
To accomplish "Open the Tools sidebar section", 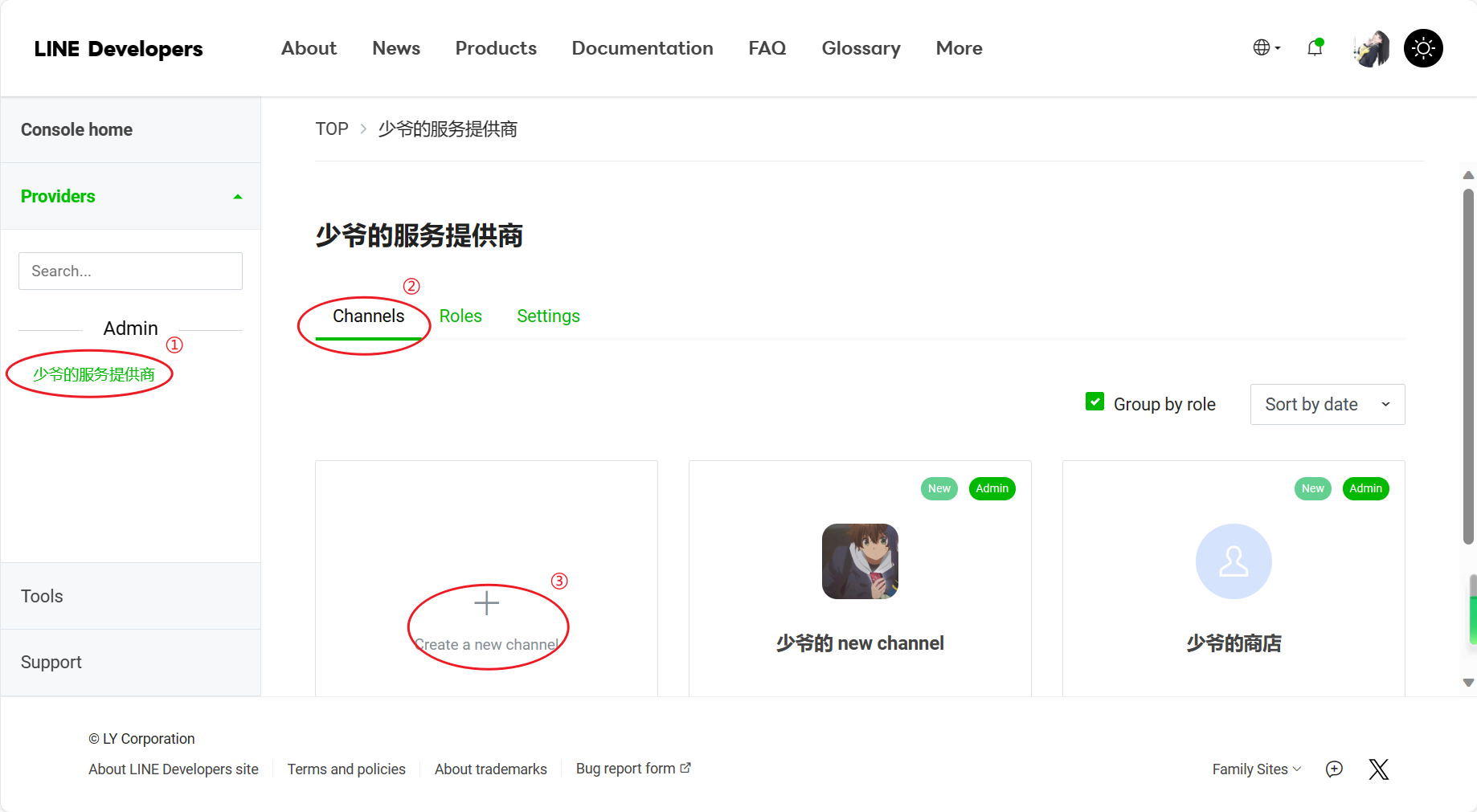I will [x=130, y=596].
